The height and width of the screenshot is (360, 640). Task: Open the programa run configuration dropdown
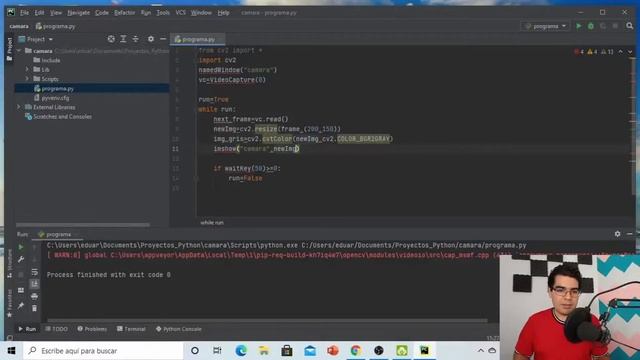tap(546, 26)
